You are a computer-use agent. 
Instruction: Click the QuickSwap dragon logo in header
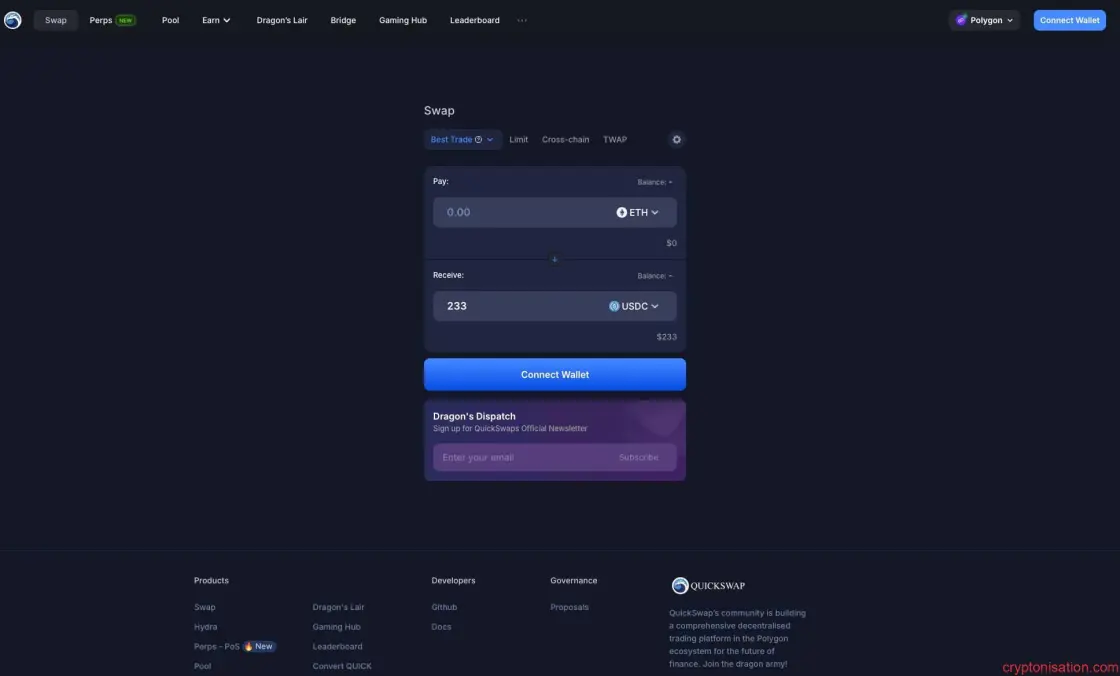(x=13, y=20)
